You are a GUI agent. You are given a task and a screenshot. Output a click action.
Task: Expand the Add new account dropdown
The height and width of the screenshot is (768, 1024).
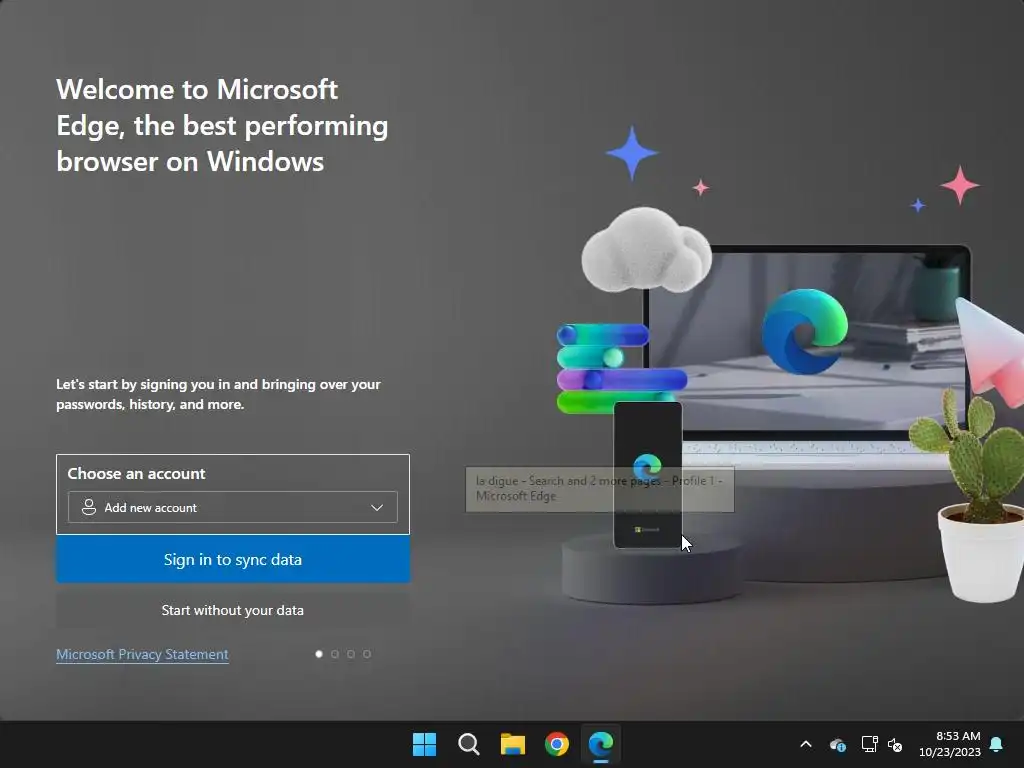[x=232, y=507]
